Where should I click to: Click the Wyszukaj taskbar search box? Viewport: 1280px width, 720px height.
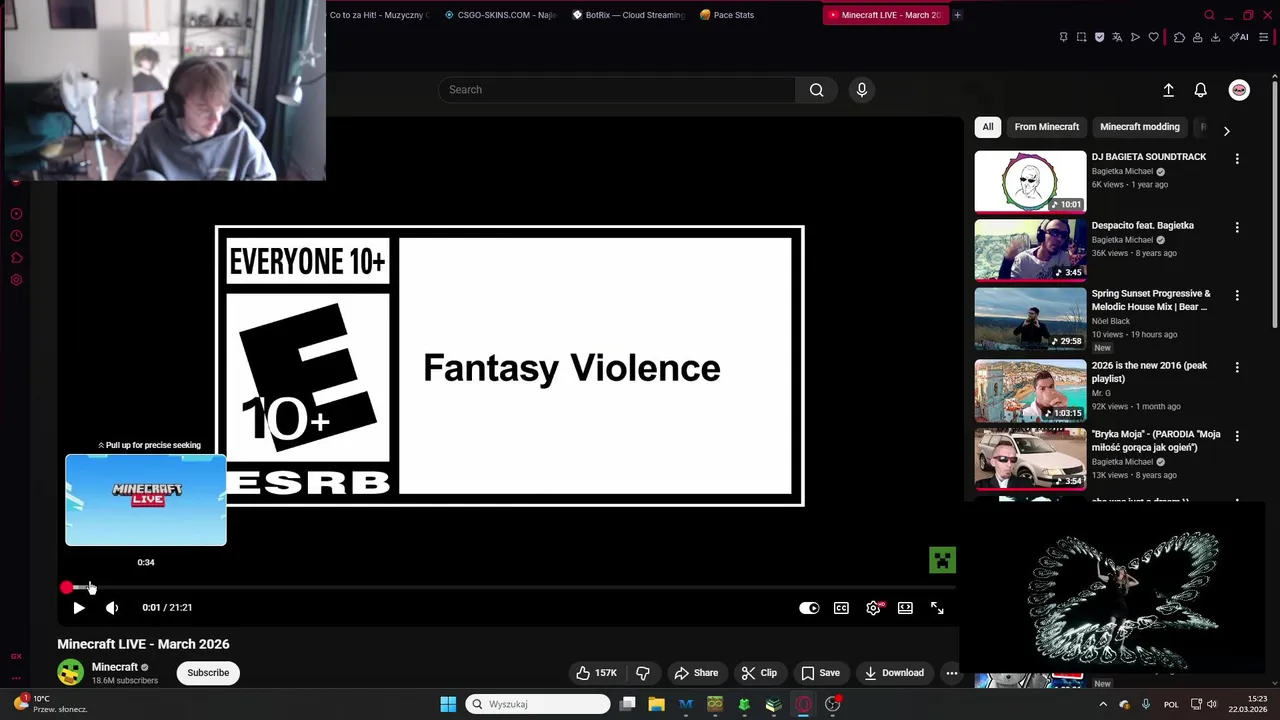538,704
